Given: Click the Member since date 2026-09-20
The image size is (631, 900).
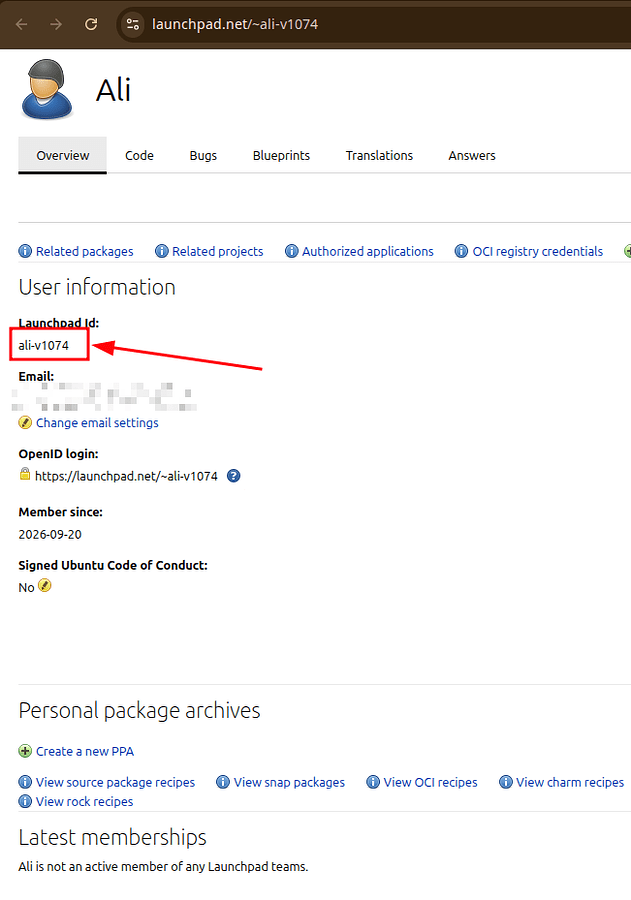Looking at the screenshot, I should coord(50,534).
